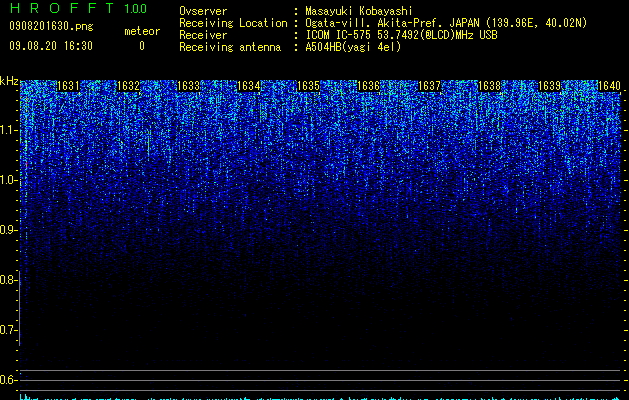
Task: Click the 1632 time marker
Action: [x=128, y=86]
